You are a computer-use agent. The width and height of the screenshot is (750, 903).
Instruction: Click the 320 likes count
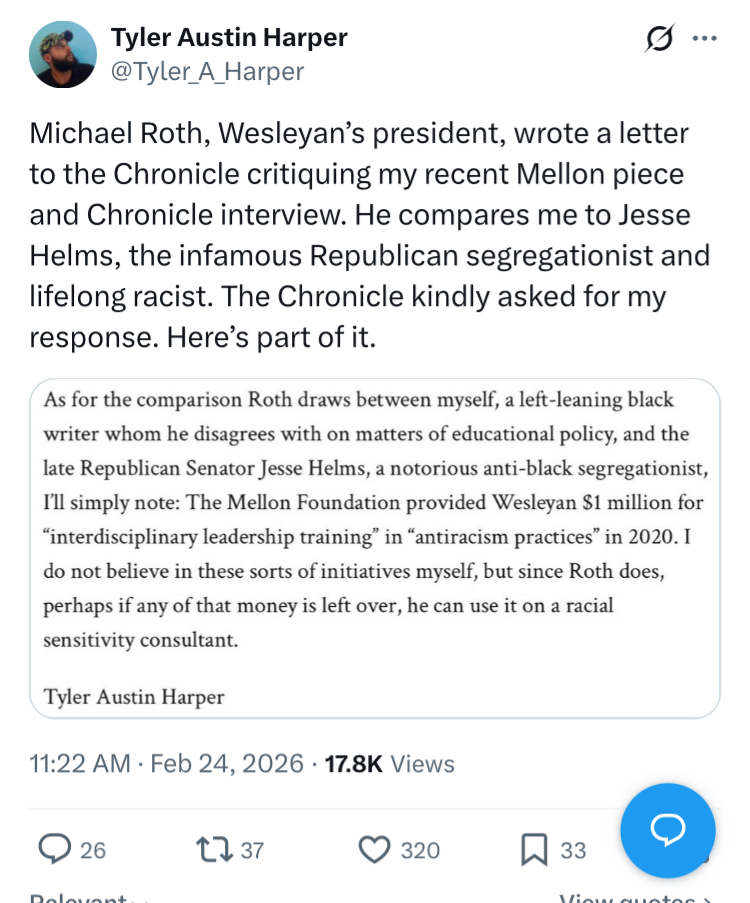pyautogui.click(x=420, y=850)
